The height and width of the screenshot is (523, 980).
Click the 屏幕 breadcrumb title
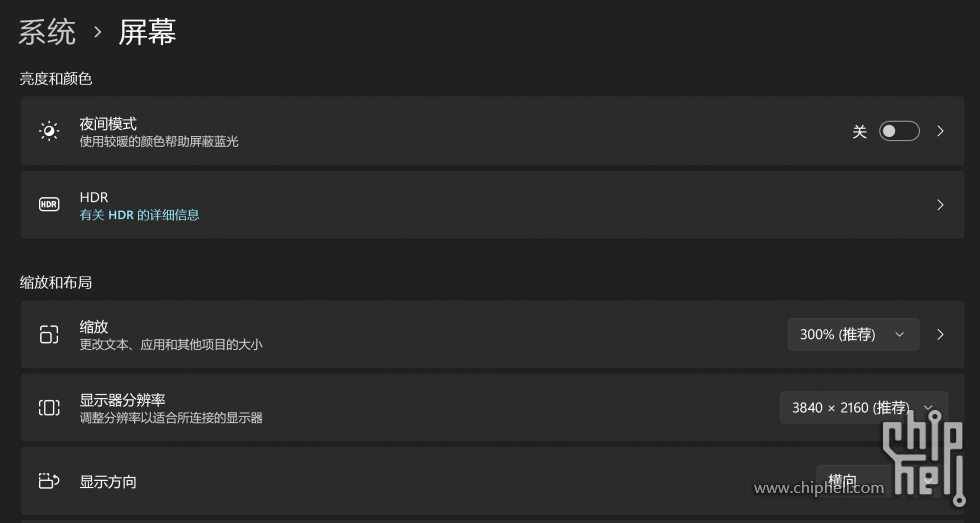pyautogui.click(x=148, y=32)
